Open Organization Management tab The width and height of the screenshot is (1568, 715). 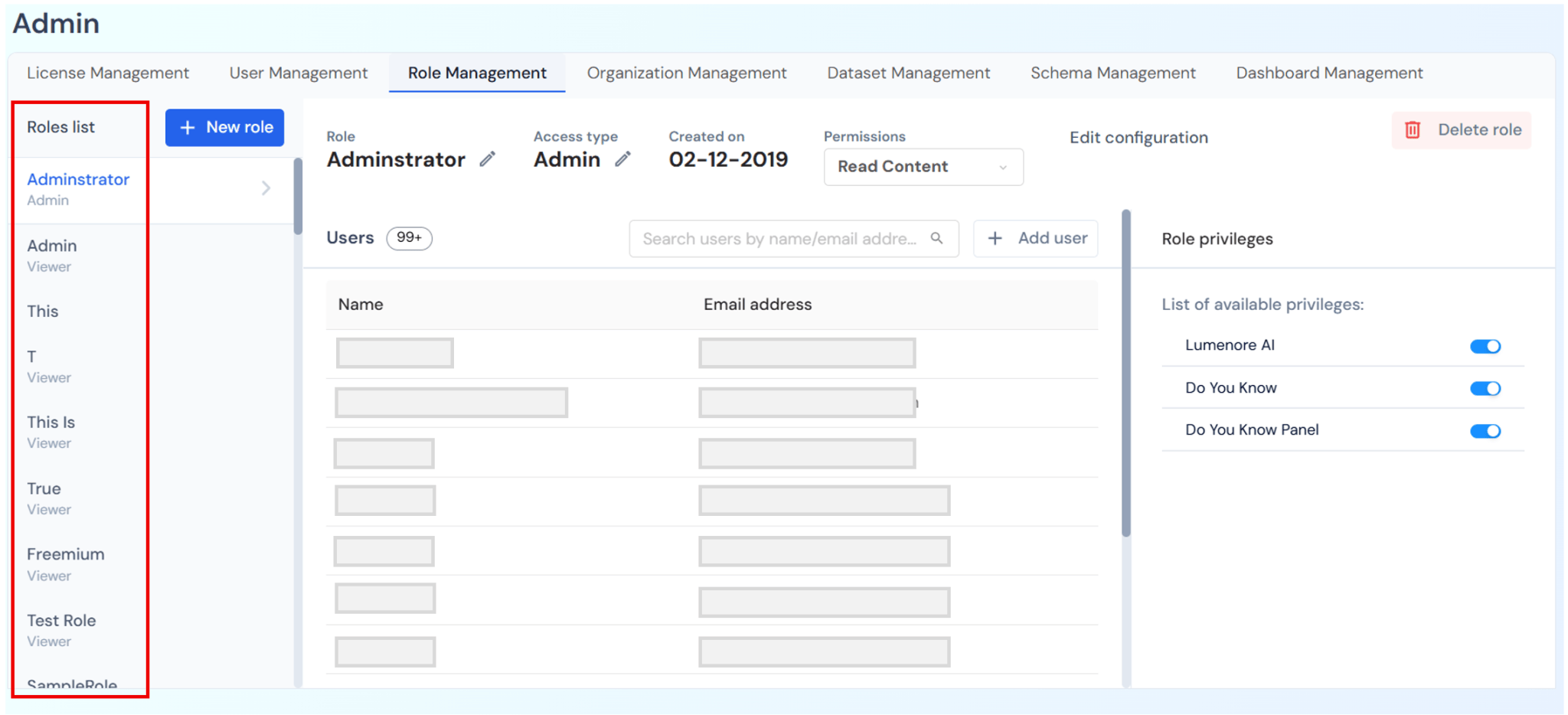687,73
